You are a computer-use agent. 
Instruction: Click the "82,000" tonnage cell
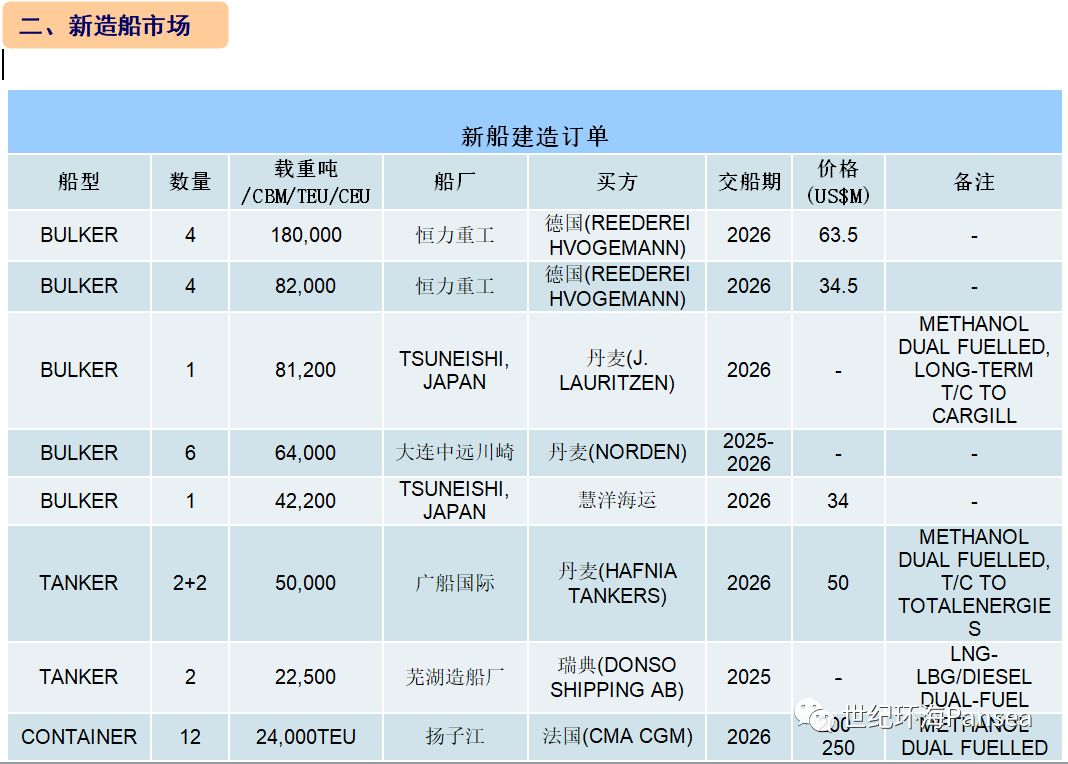click(x=306, y=286)
